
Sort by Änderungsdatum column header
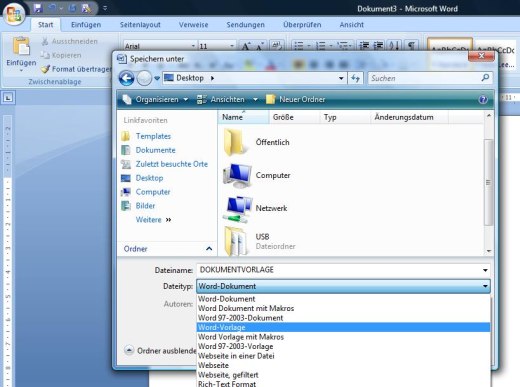[x=409, y=117]
